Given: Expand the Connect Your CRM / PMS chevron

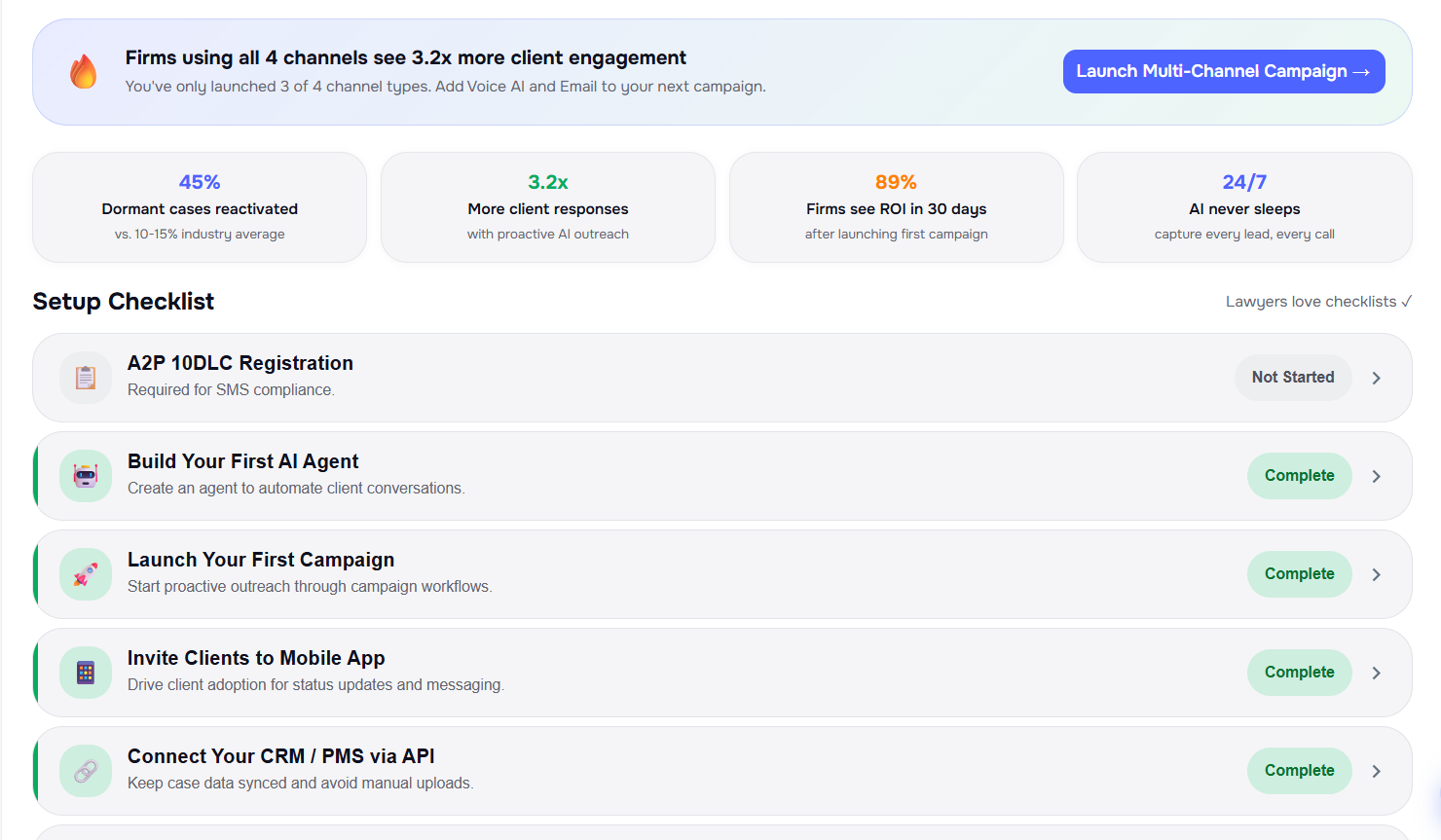Looking at the screenshot, I should click(x=1376, y=771).
